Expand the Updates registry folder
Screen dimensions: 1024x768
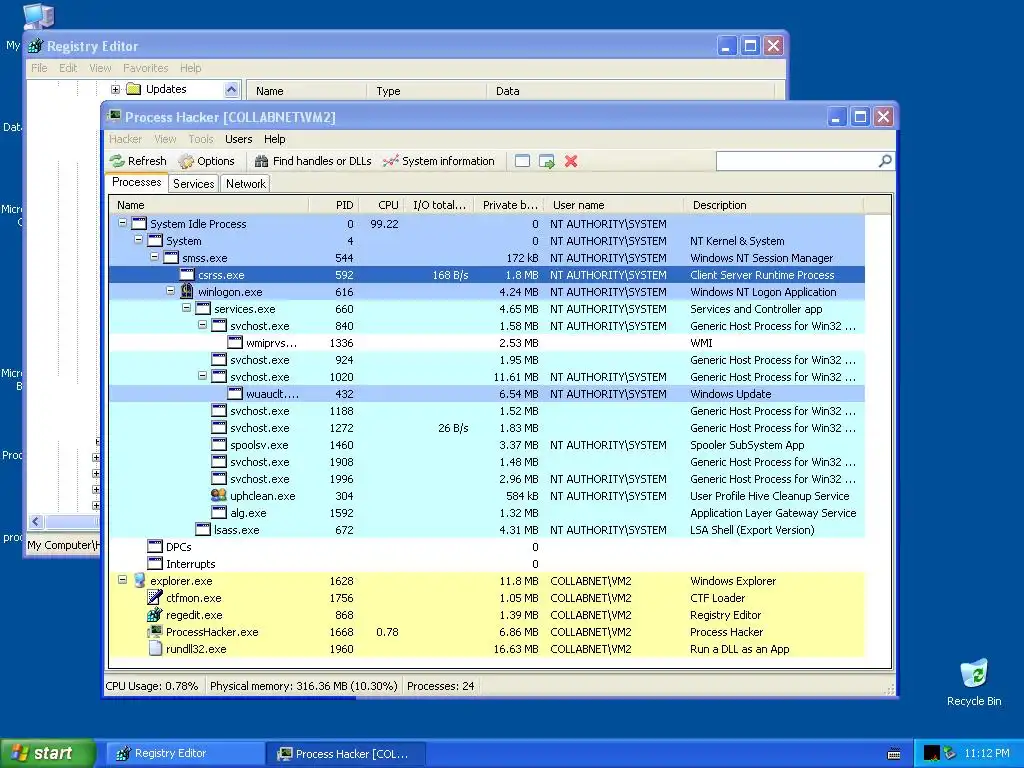pos(116,89)
